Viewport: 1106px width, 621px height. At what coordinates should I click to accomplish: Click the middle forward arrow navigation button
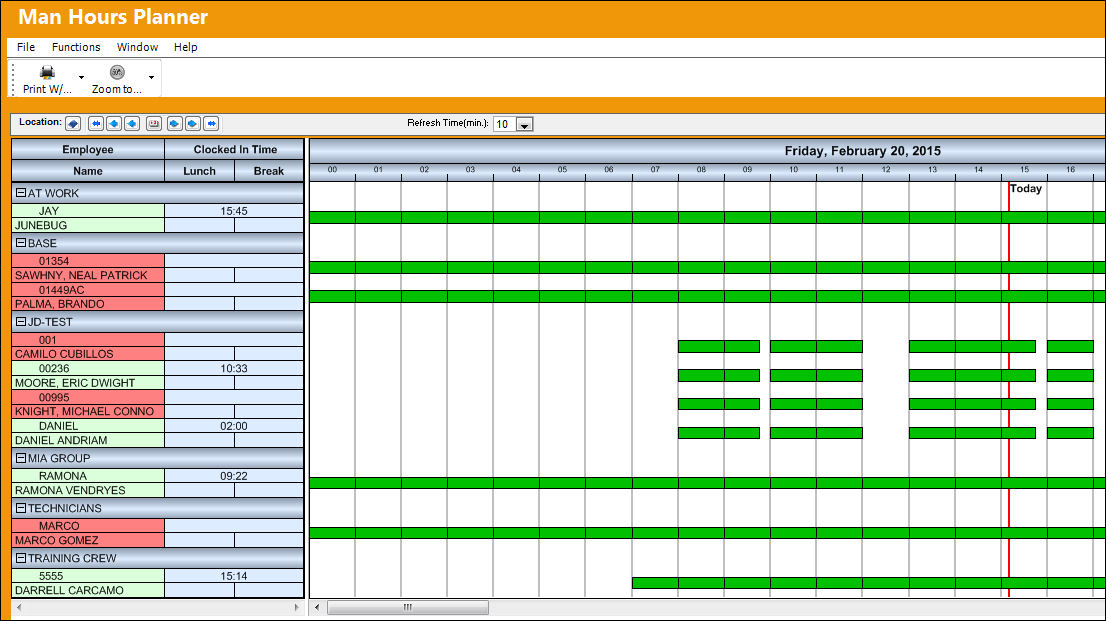click(x=193, y=123)
